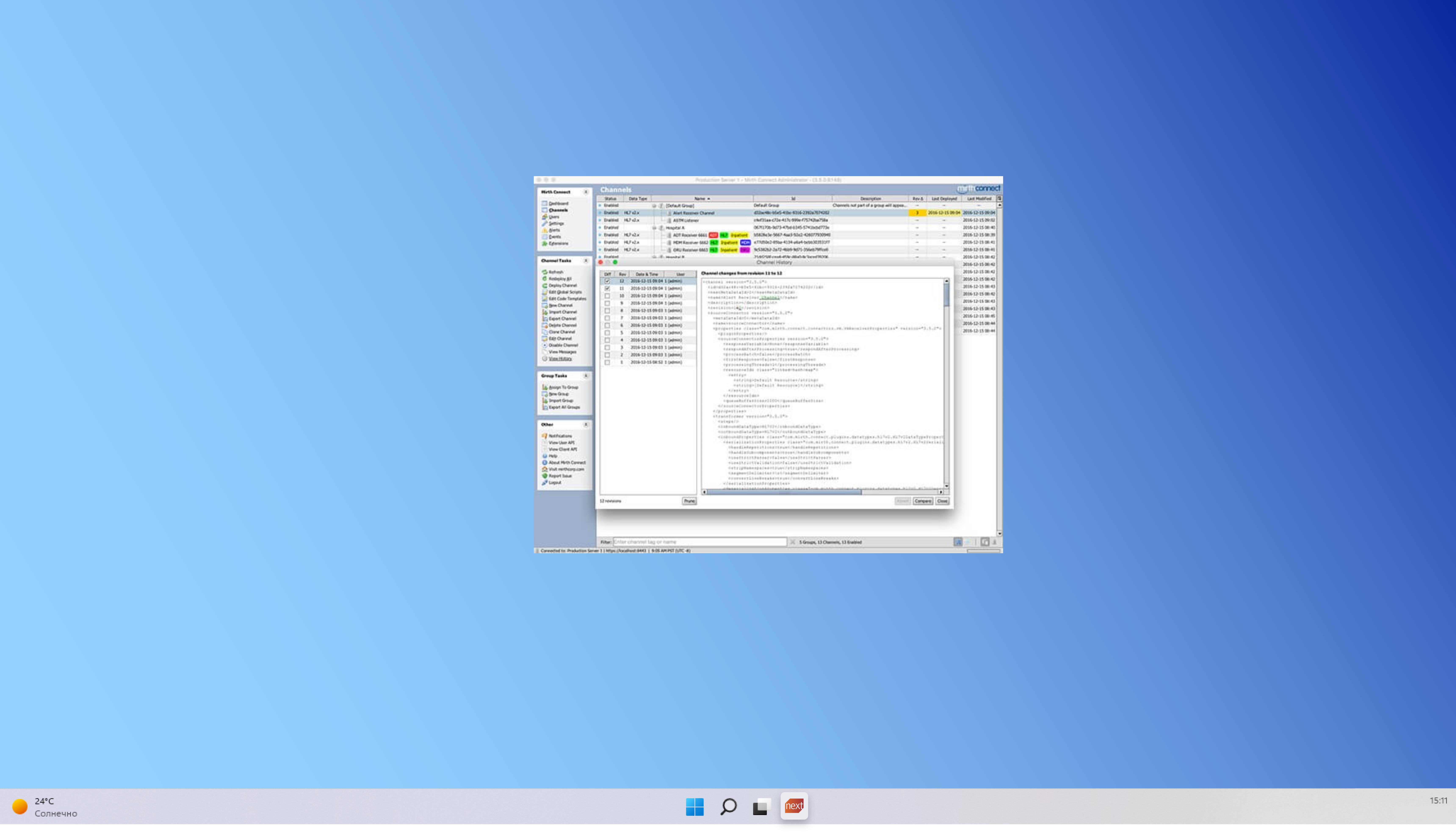The image size is (1456, 835).
Task: Open Edit Global Scripts
Action: click(x=561, y=292)
